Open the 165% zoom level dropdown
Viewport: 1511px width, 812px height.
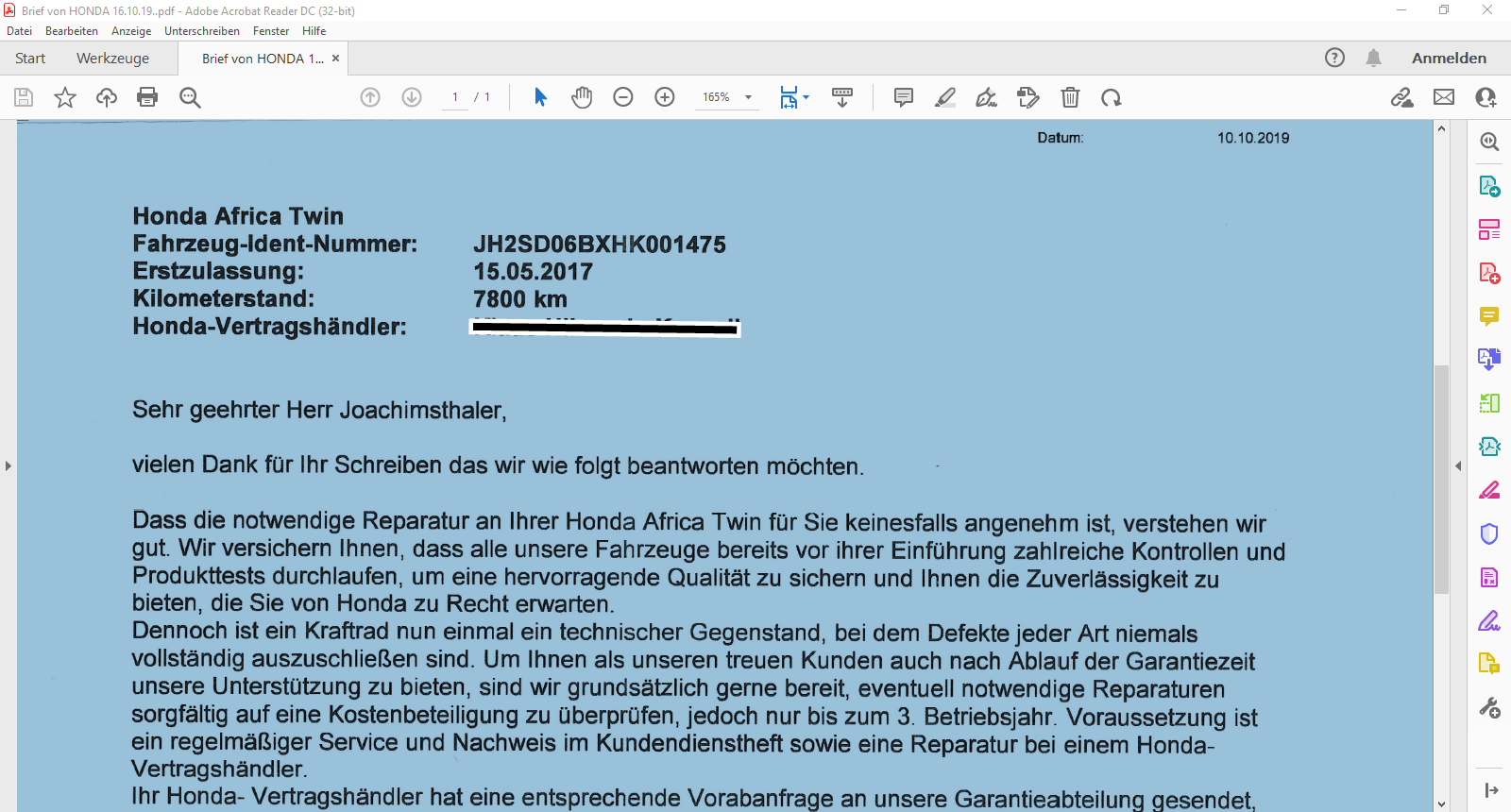(x=748, y=97)
